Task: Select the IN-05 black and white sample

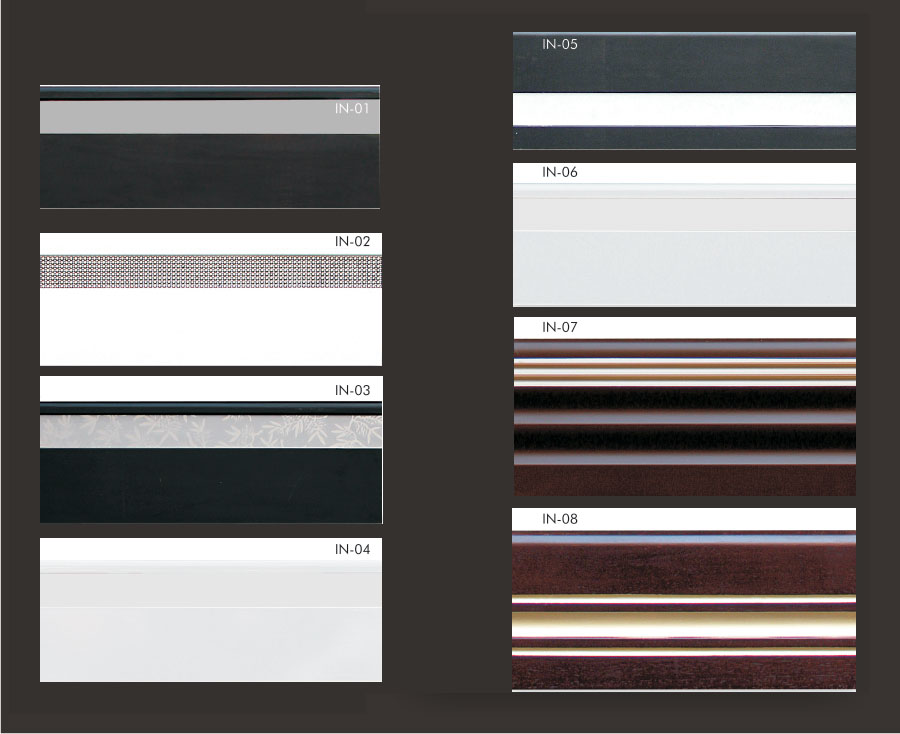Action: pyautogui.click(x=684, y=91)
